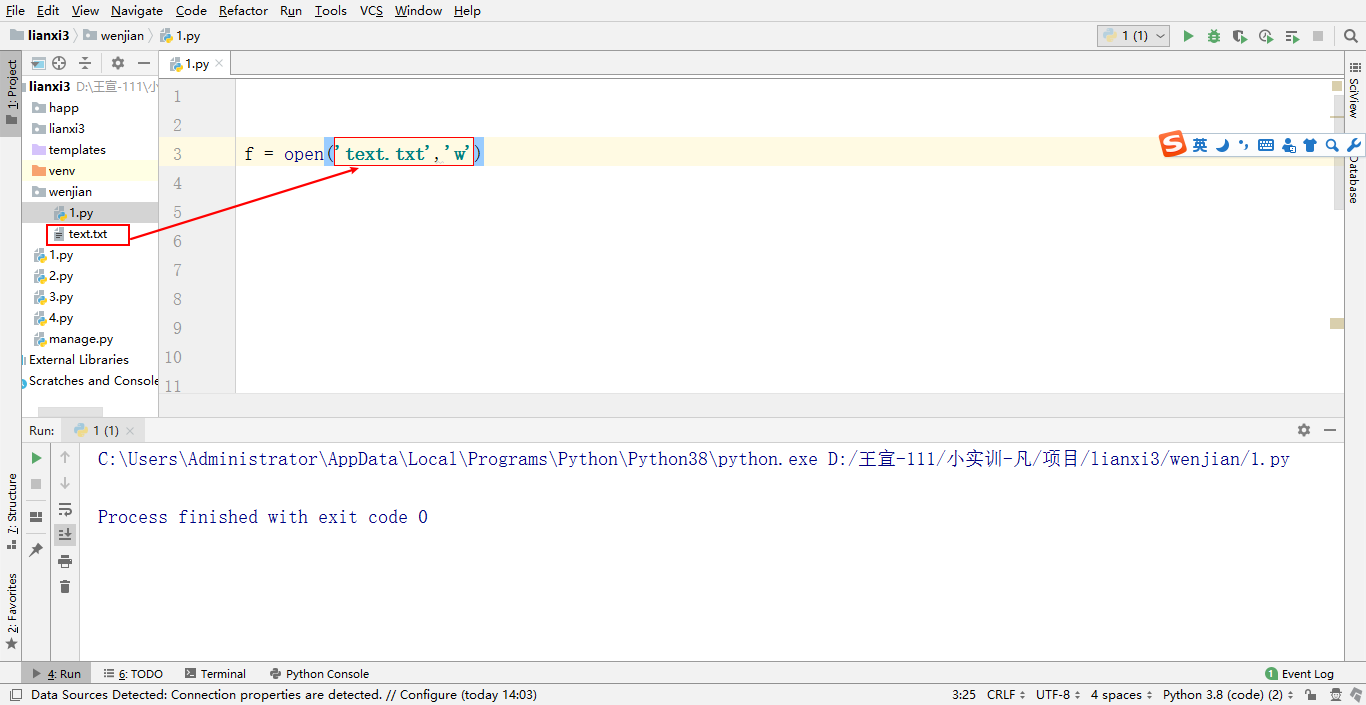The height and width of the screenshot is (705, 1366).
Task: Rerun the script in Run panel
Action: click(36, 458)
